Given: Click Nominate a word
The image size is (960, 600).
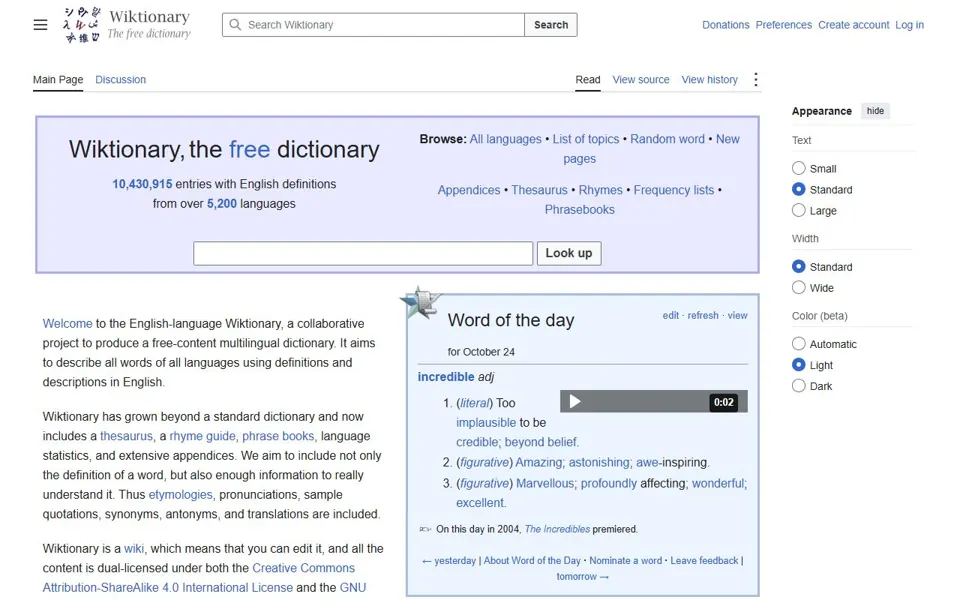Looking at the screenshot, I should click(x=626, y=561).
